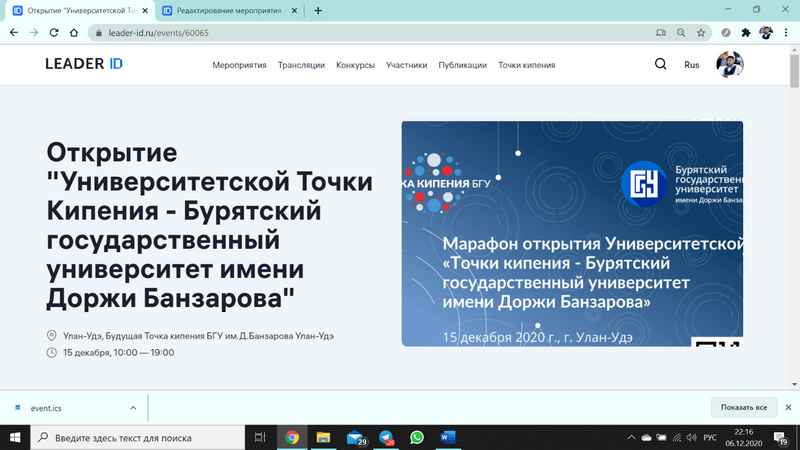Image resolution: width=800 pixels, height=450 pixels.
Task: Click the Показать все downloads button
Action: click(743, 408)
